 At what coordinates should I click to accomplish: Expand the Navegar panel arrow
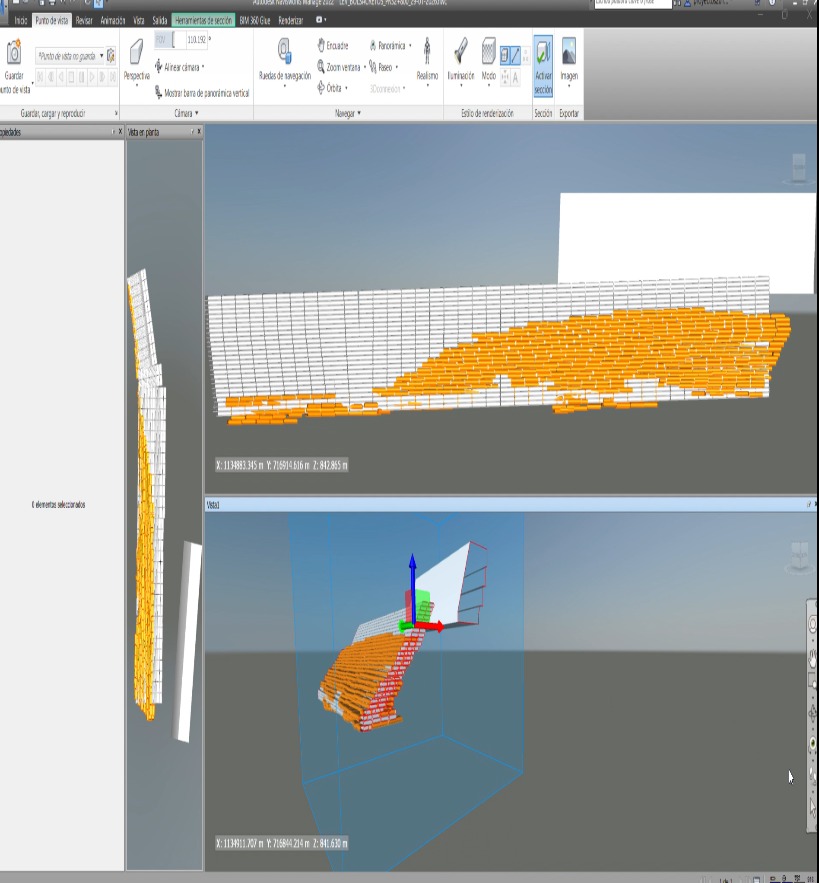[x=359, y=114]
